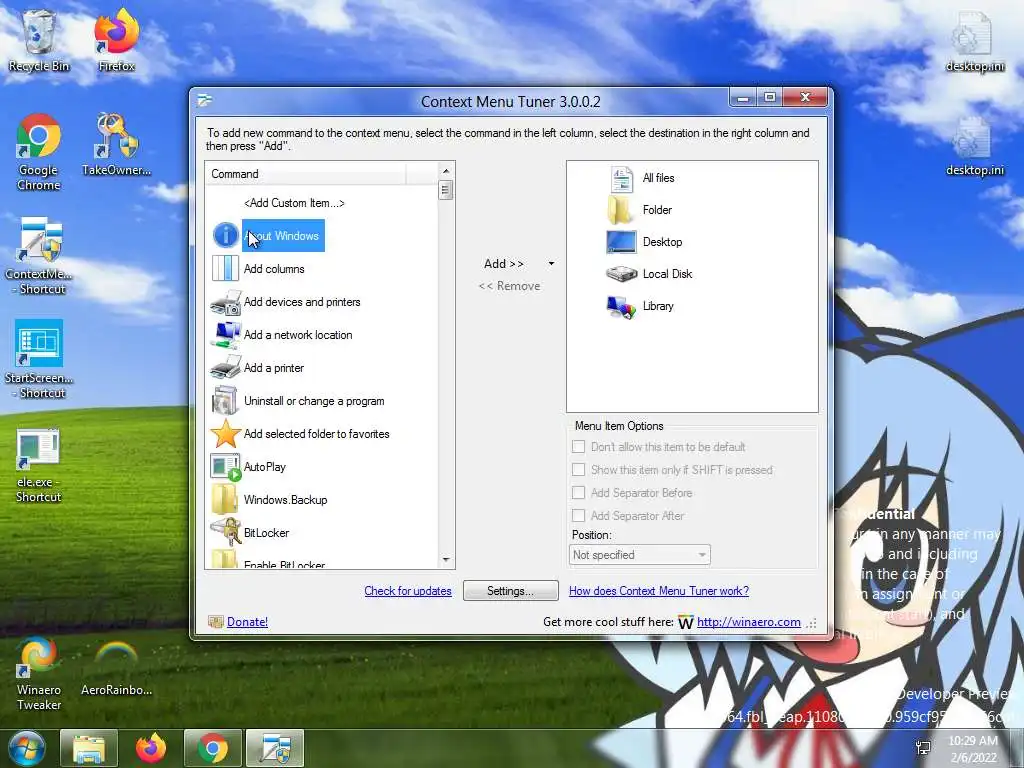Image resolution: width=1024 pixels, height=768 pixels.
Task: Select the Folder destination icon
Action: (x=620, y=210)
